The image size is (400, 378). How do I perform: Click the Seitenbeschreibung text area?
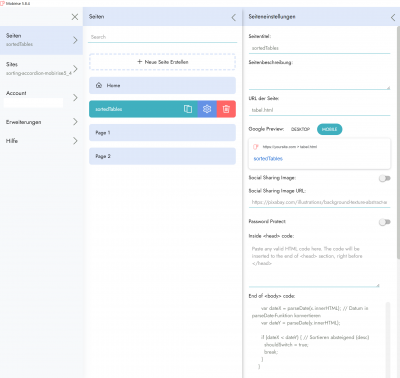point(319,78)
